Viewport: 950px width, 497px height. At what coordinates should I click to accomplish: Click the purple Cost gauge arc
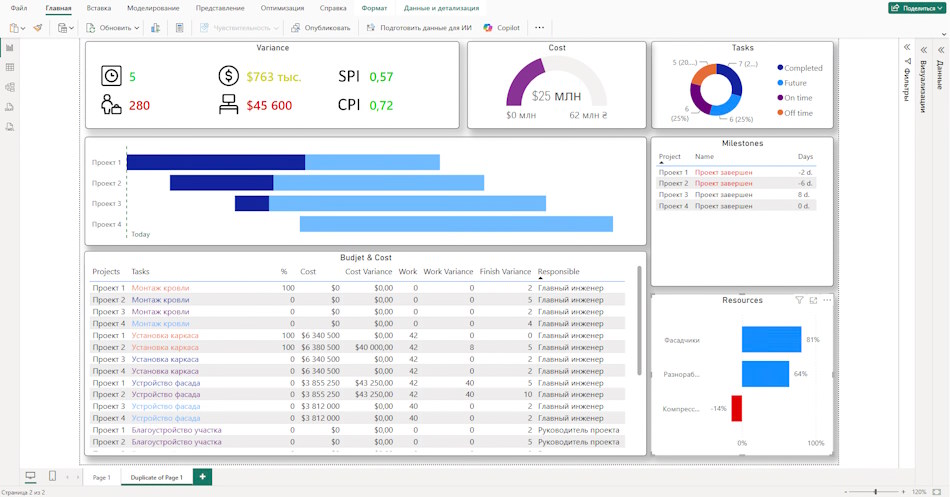pyautogui.click(x=523, y=81)
